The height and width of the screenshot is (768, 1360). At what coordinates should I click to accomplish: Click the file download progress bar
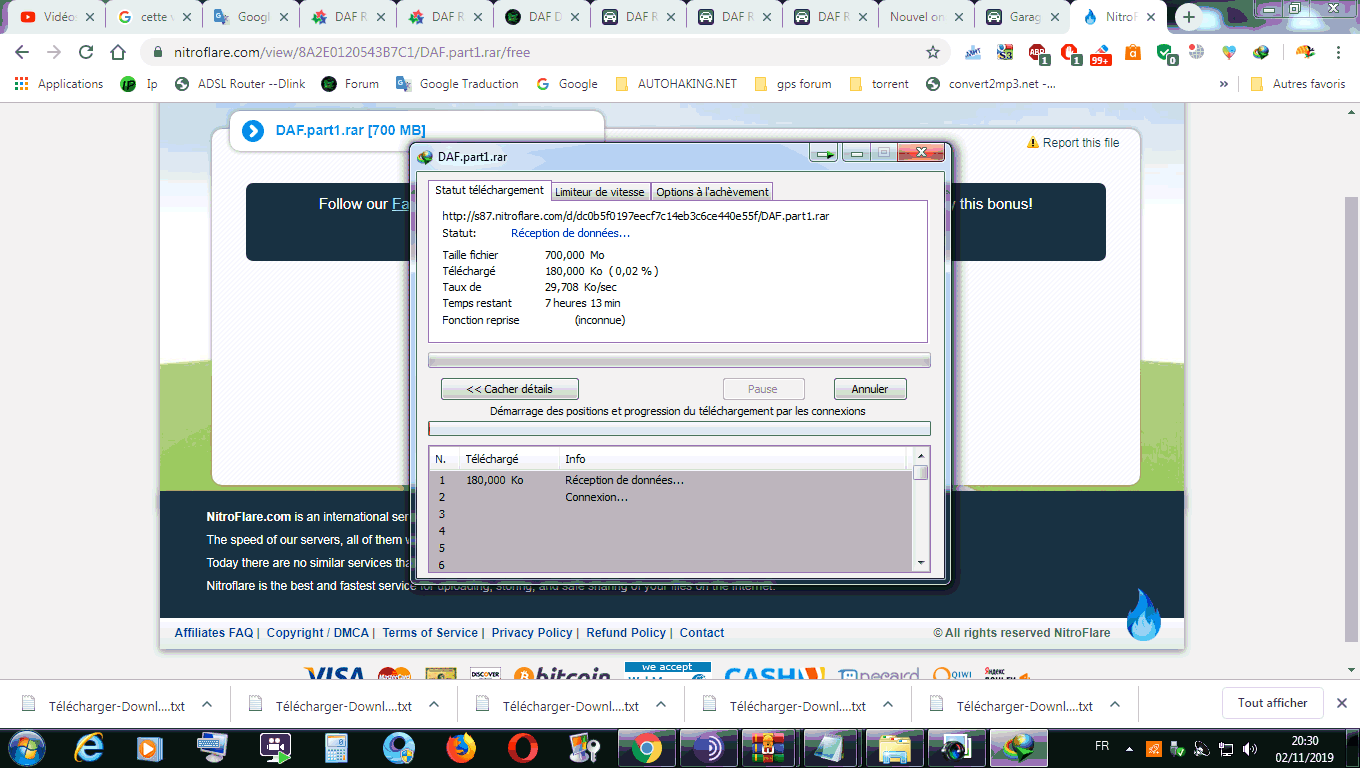click(679, 360)
